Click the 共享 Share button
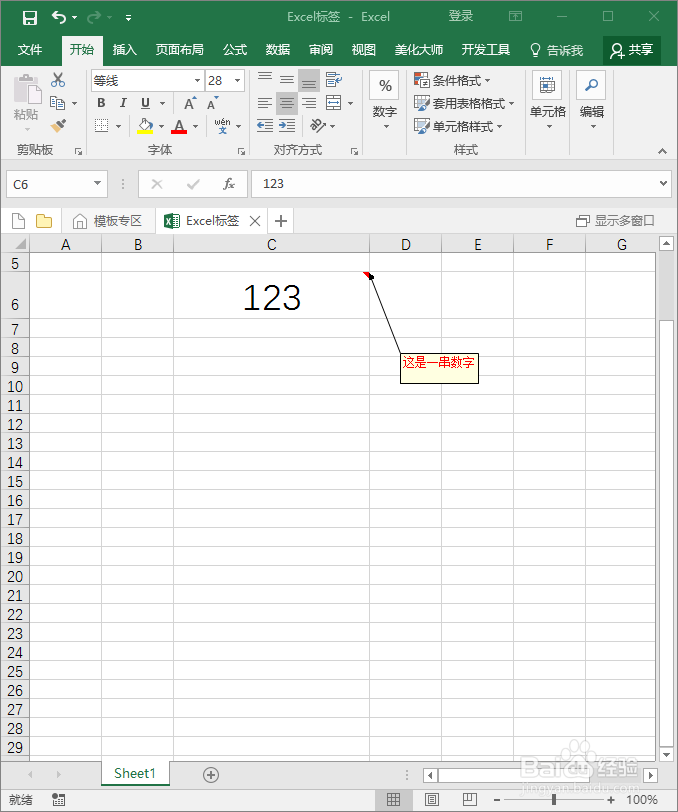The image size is (678, 812). click(x=631, y=50)
